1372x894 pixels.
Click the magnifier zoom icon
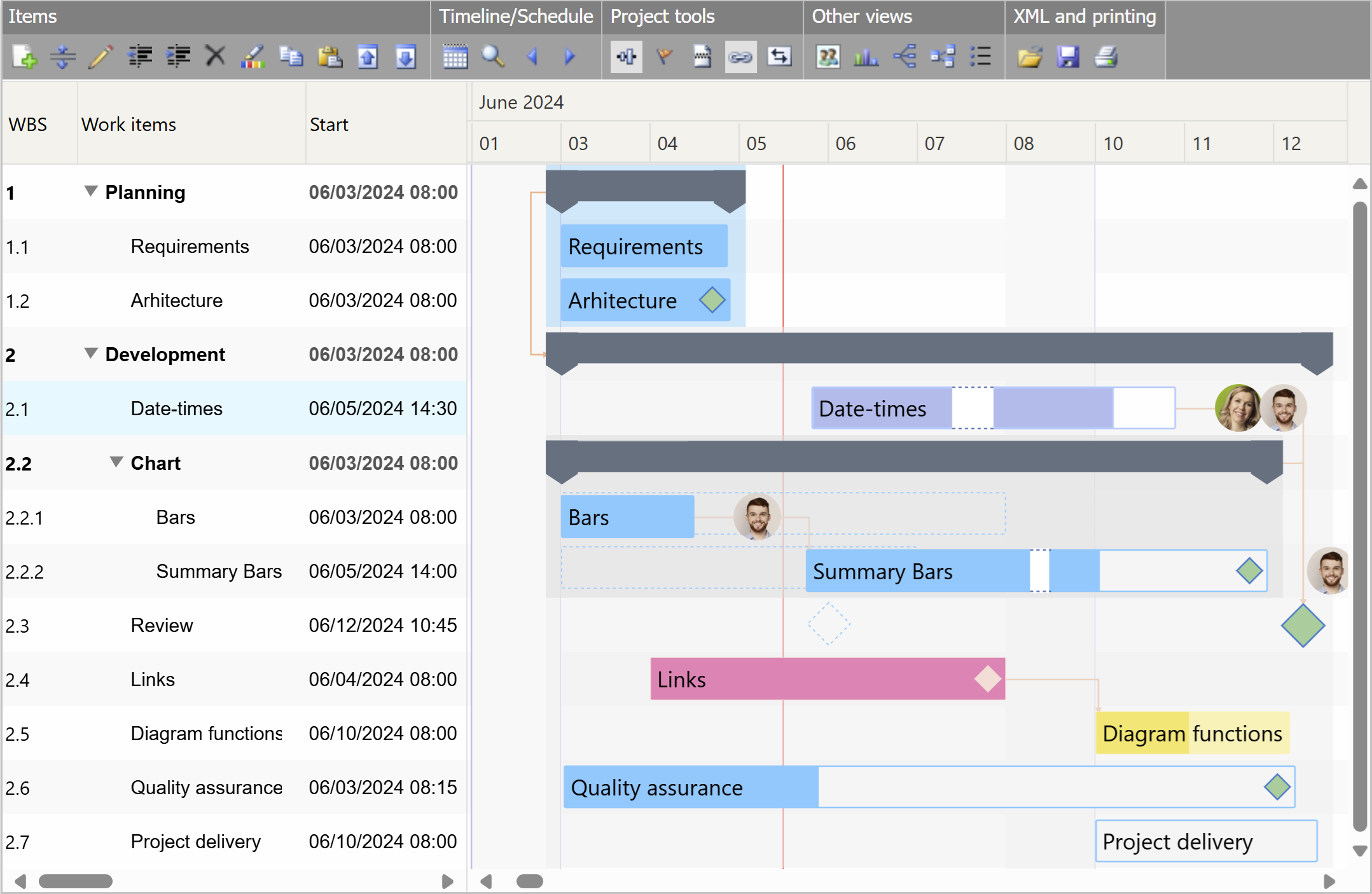(493, 57)
